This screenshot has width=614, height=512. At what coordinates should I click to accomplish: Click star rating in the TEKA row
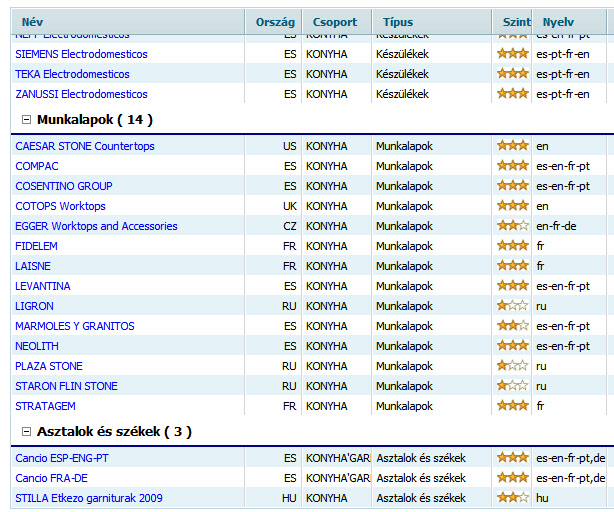[x=513, y=74]
